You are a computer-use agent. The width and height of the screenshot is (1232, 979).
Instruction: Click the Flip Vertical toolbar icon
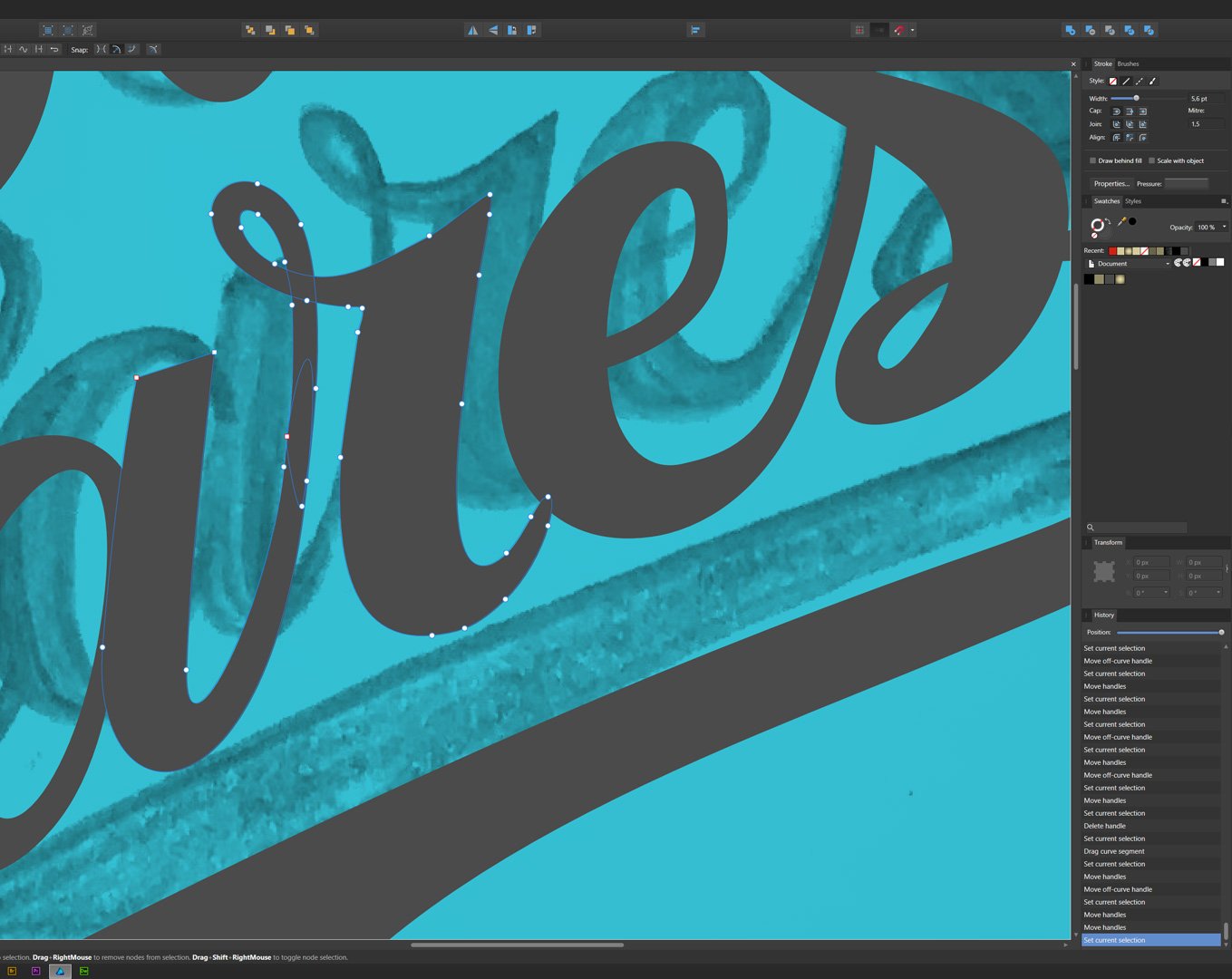(x=492, y=30)
